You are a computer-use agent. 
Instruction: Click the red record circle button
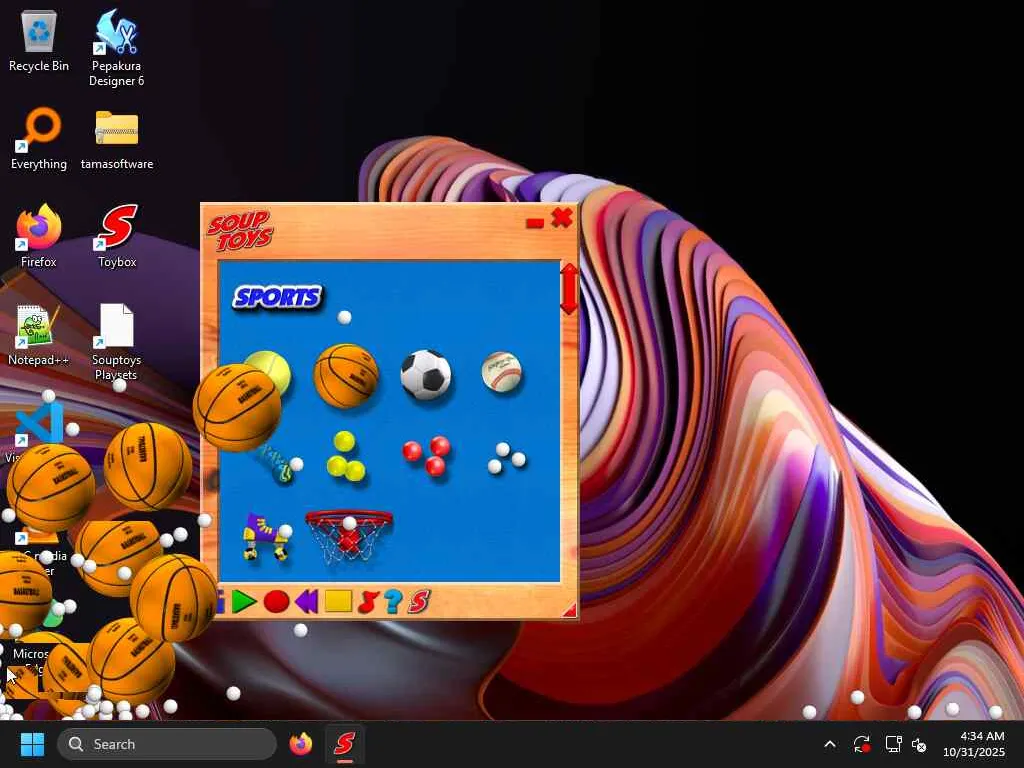(276, 601)
